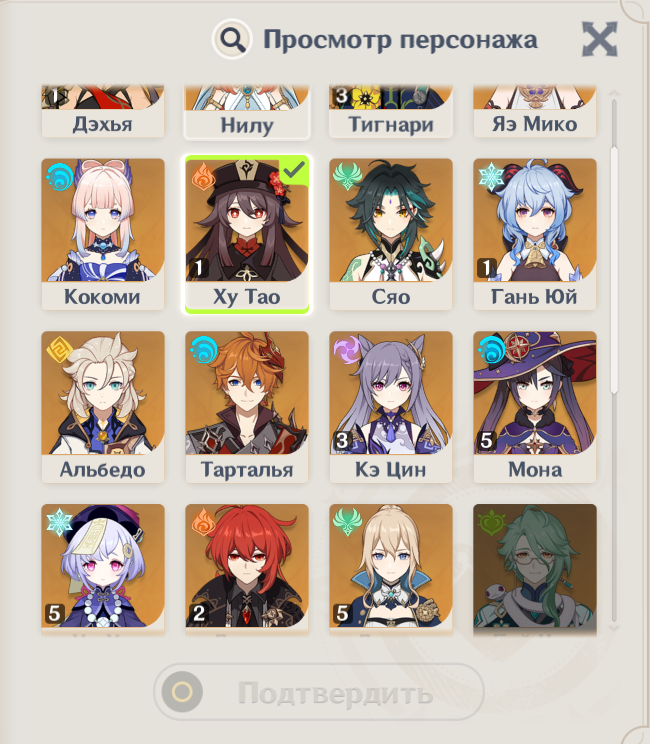Click the Подтвердить confirm button
The image size is (650, 744).
point(319,692)
